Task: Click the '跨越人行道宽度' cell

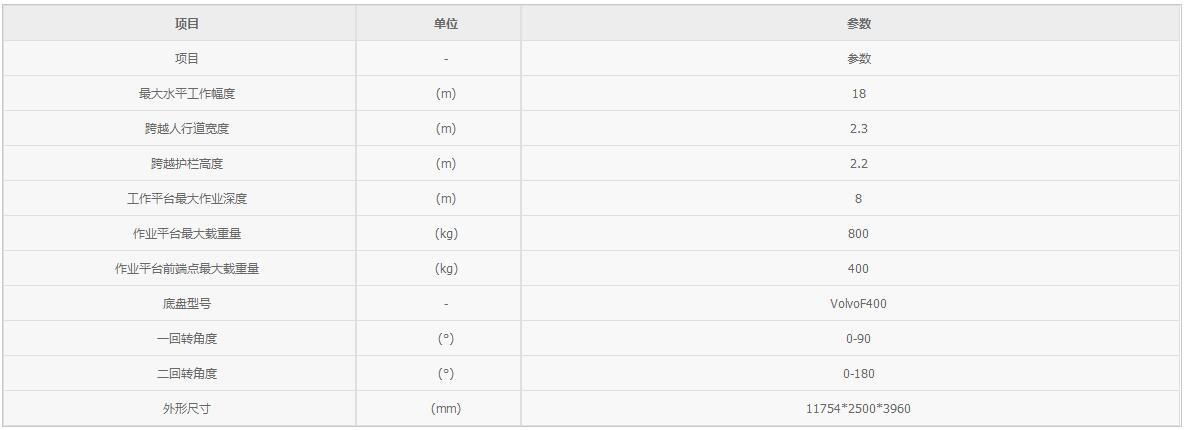Action: [x=187, y=129]
